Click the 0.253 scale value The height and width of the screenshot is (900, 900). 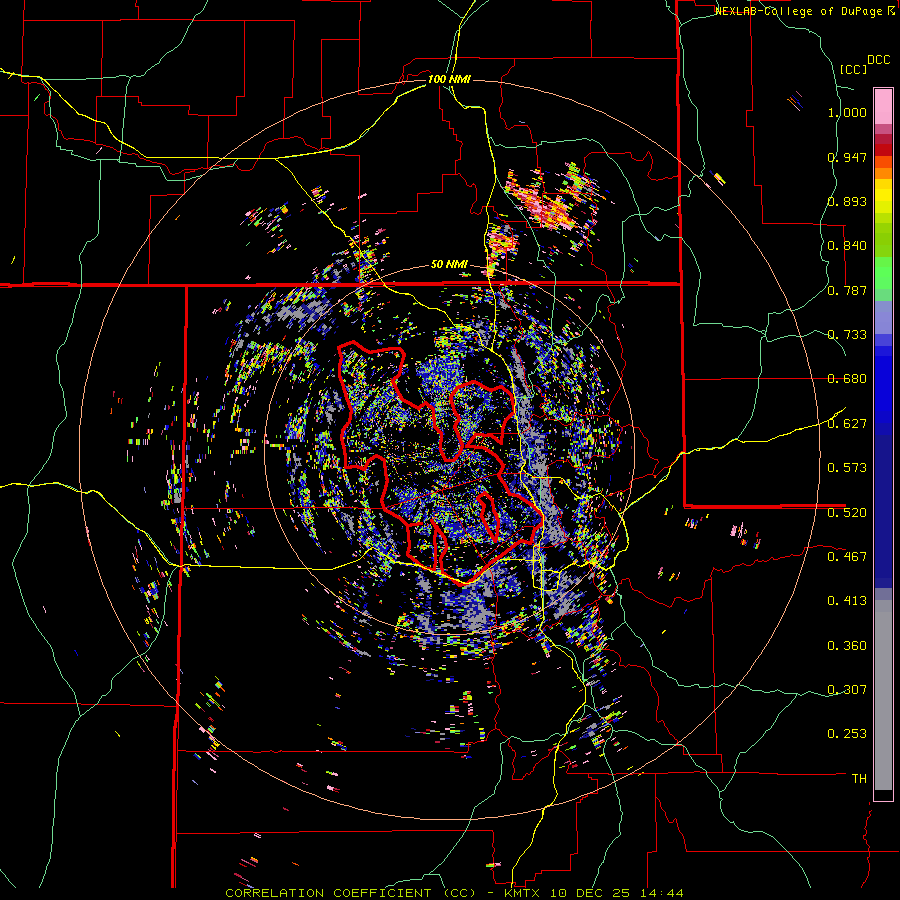[x=847, y=734]
